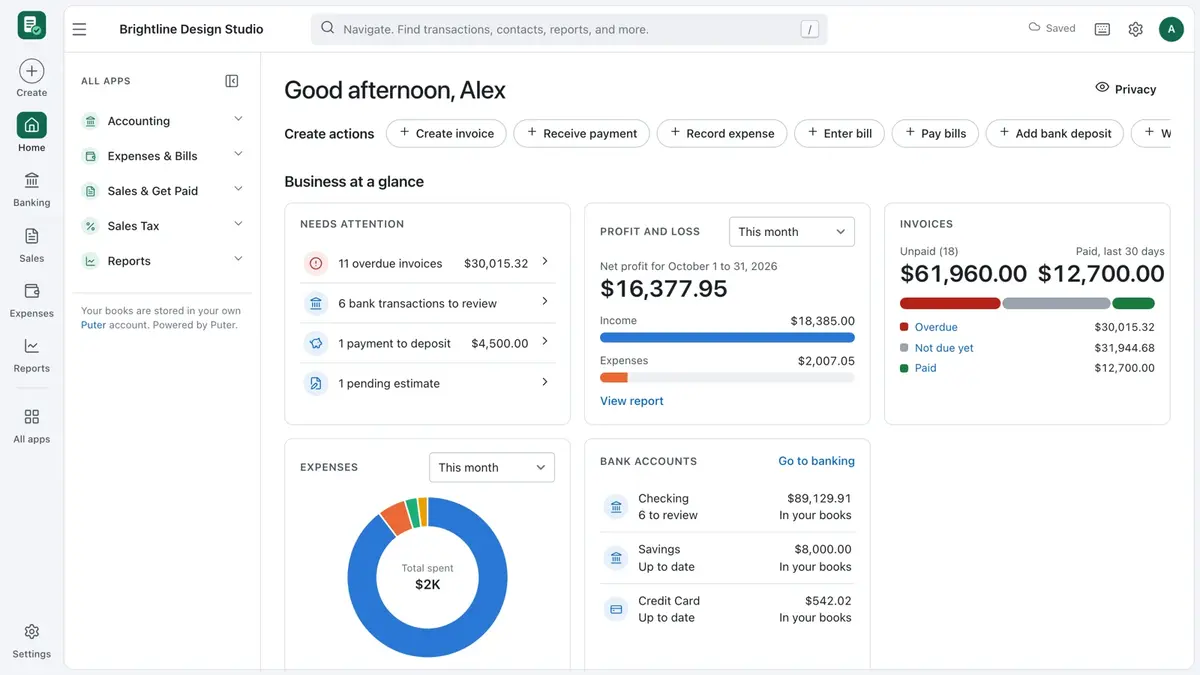The height and width of the screenshot is (675, 1200).
Task: Click the red overdue invoices bar
Action: pos(950,303)
